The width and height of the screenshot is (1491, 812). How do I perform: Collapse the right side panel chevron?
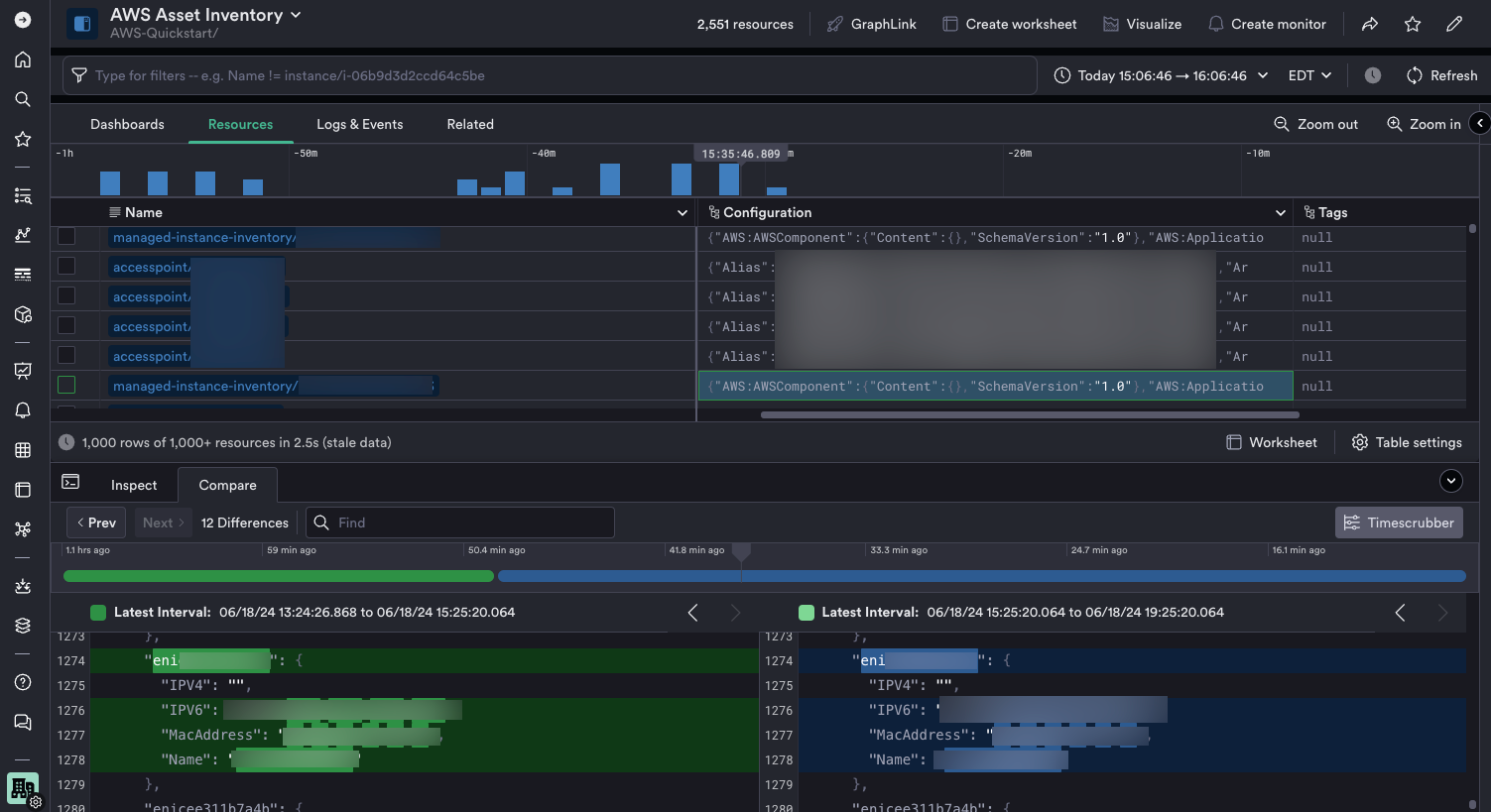coord(1480,123)
